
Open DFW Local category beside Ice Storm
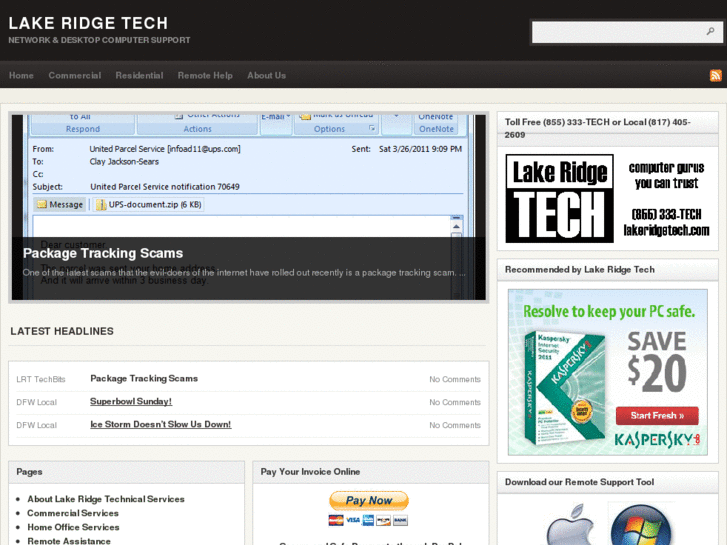(x=36, y=425)
